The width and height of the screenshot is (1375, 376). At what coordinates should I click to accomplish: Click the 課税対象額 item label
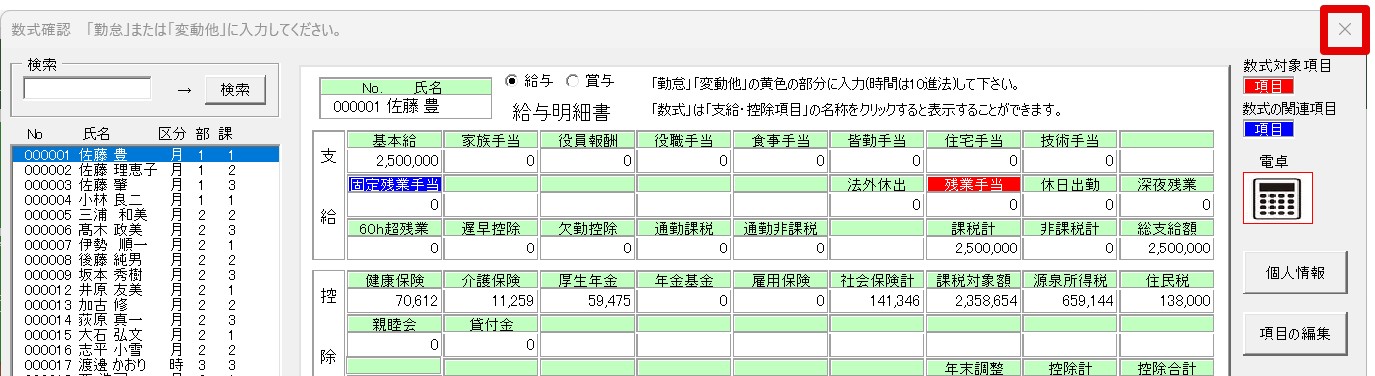[x=974, y=280]
